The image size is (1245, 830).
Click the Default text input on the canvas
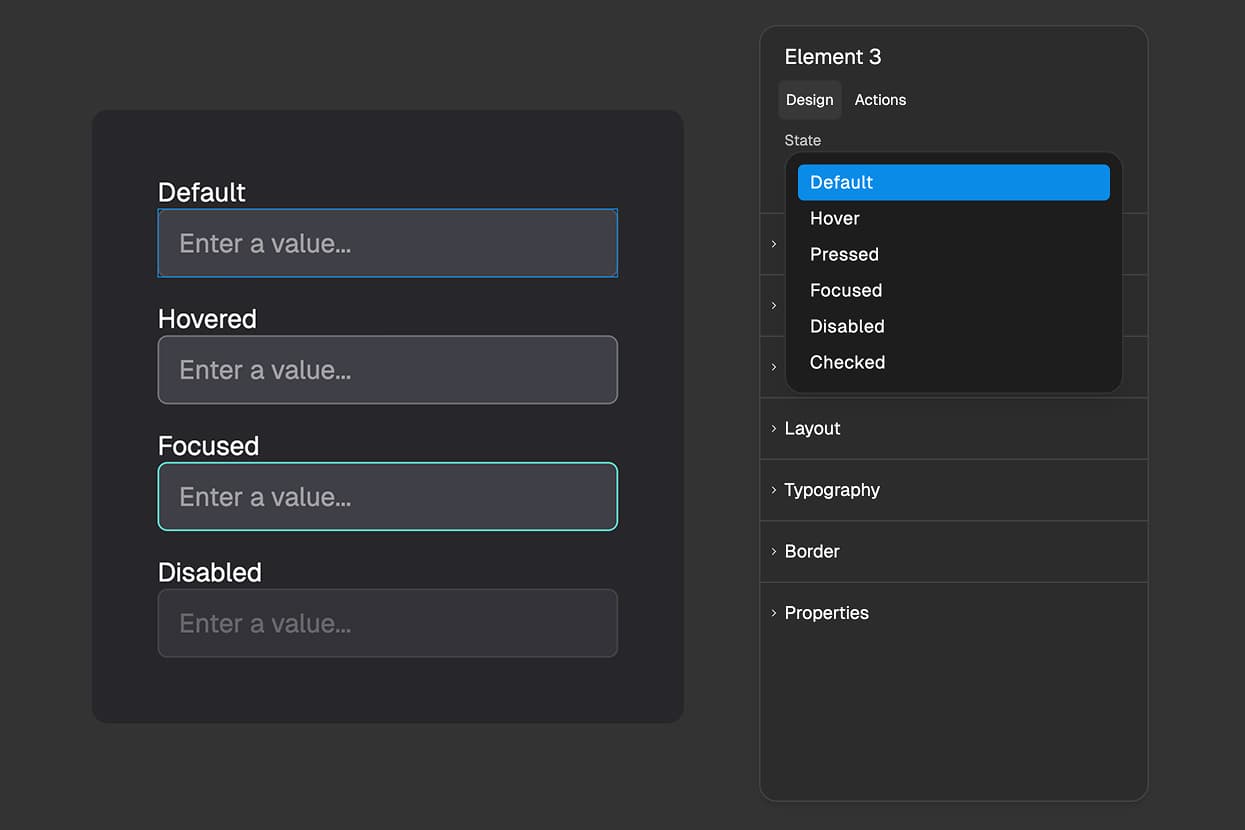pos(388,243)
